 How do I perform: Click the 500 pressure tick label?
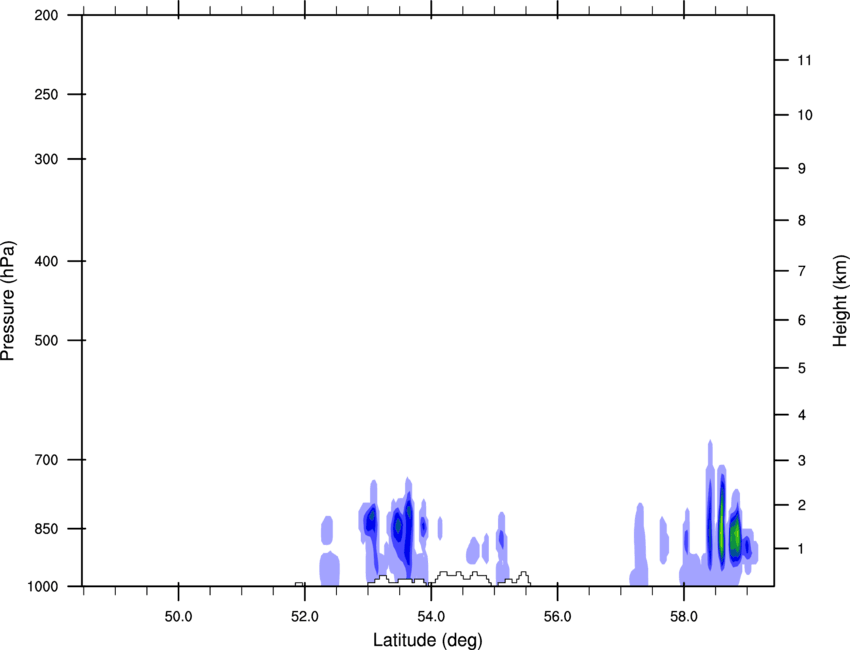click(x=46, y=340)
